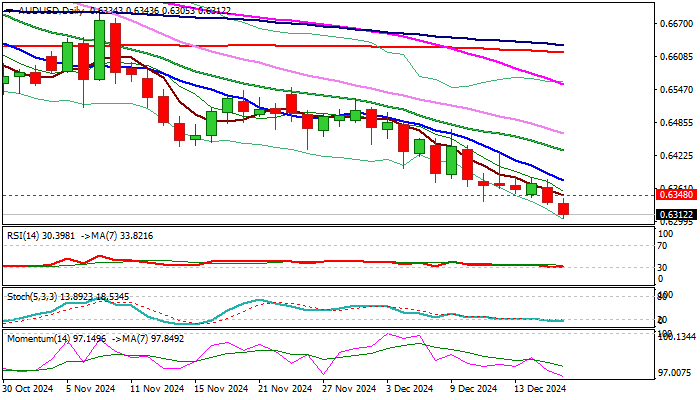Click the 100.1344 value on Momentum scale
Viewport: 700px width, 400px height.
click(x=678, y=337)
